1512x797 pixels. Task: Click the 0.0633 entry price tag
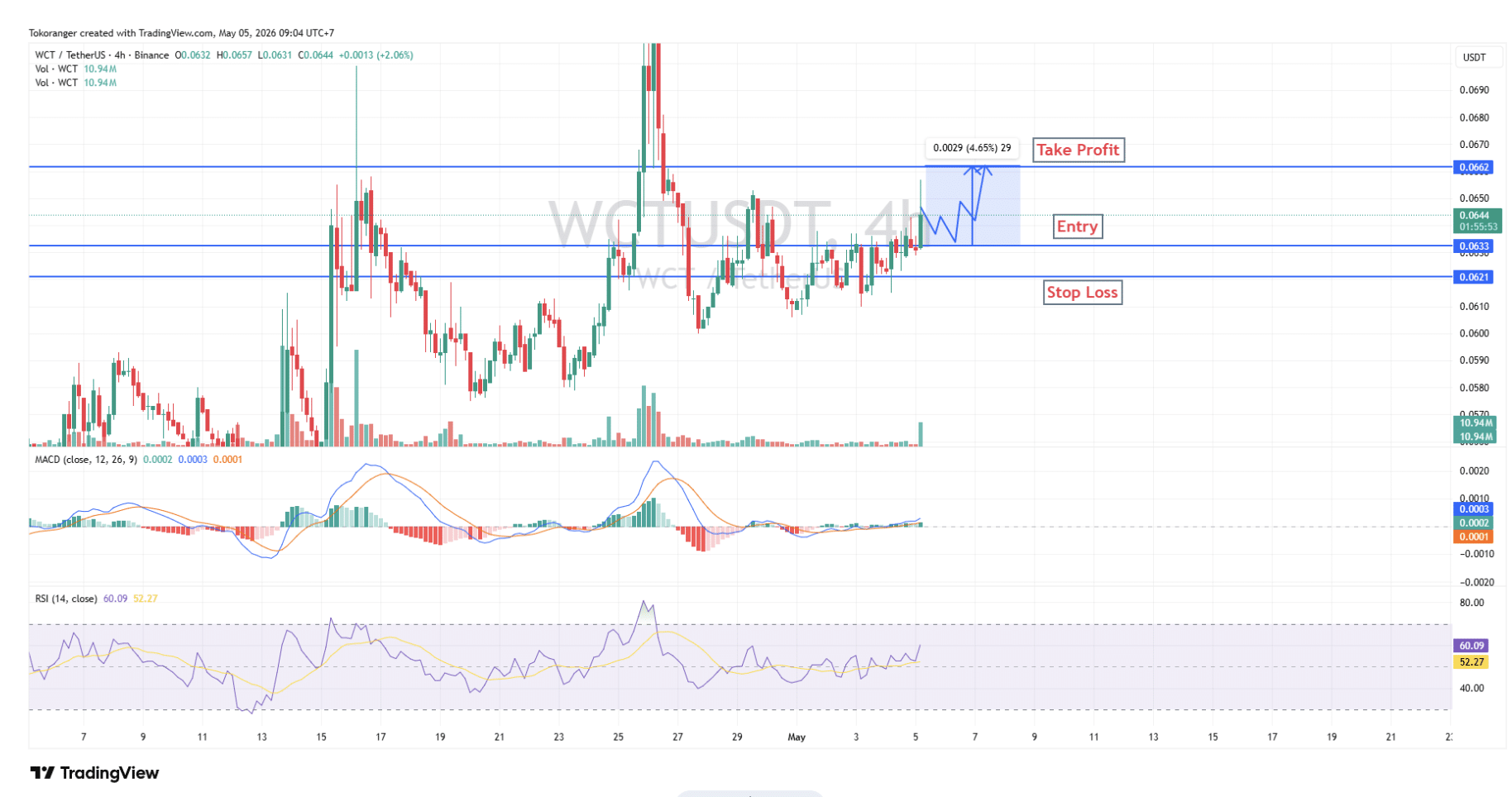pos(1473,246)
